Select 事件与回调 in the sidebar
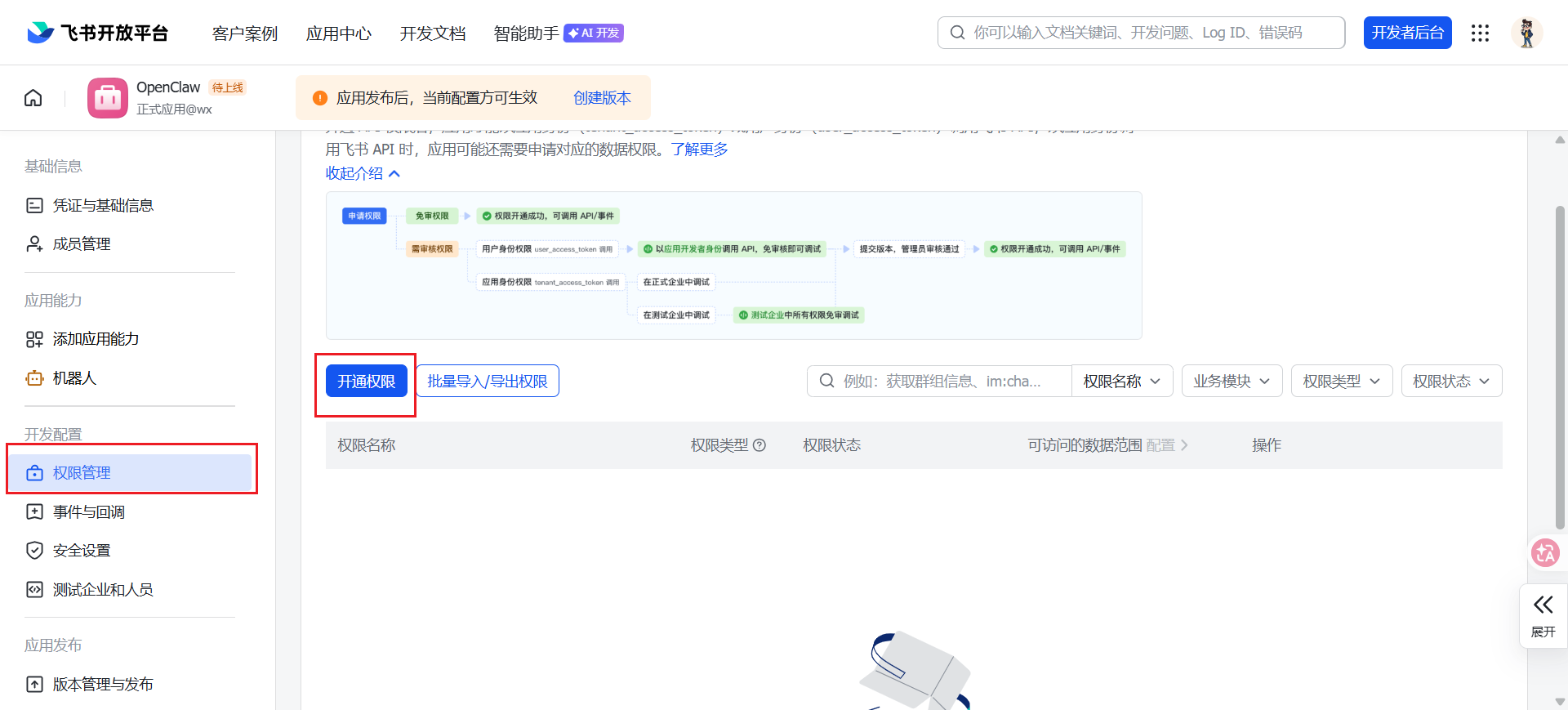The image size is (1568, 710). pos(88,512)
